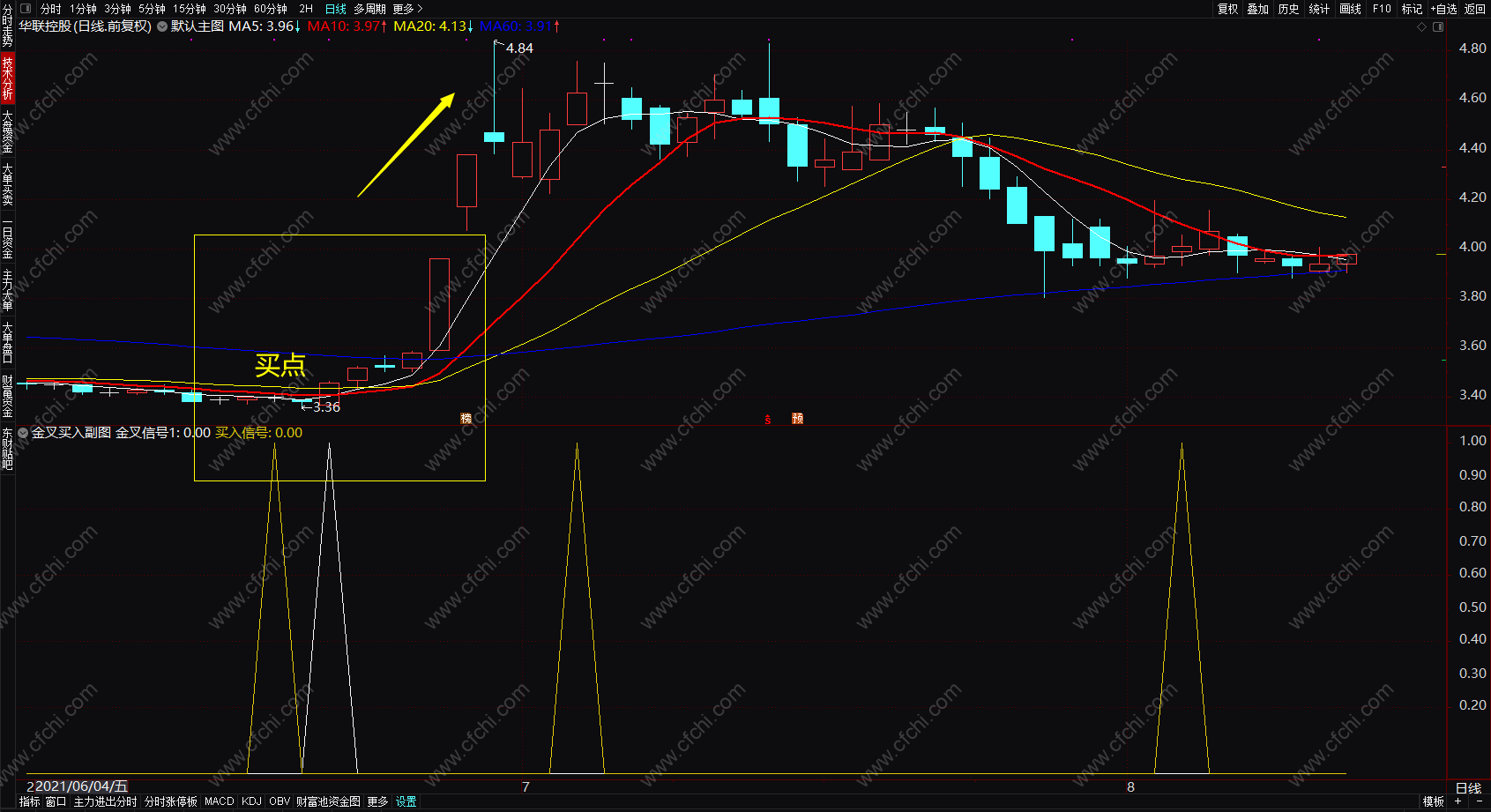Select 主力进出分时 indicator

[x=105, y=801]
